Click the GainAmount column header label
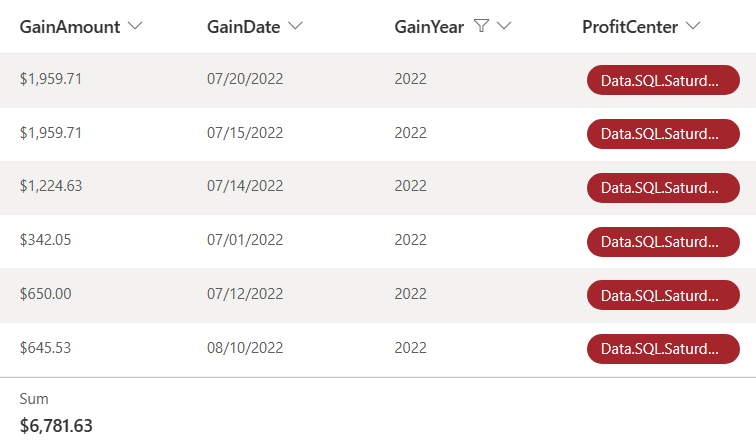756x443 pixels. click(x=69, y=27)
